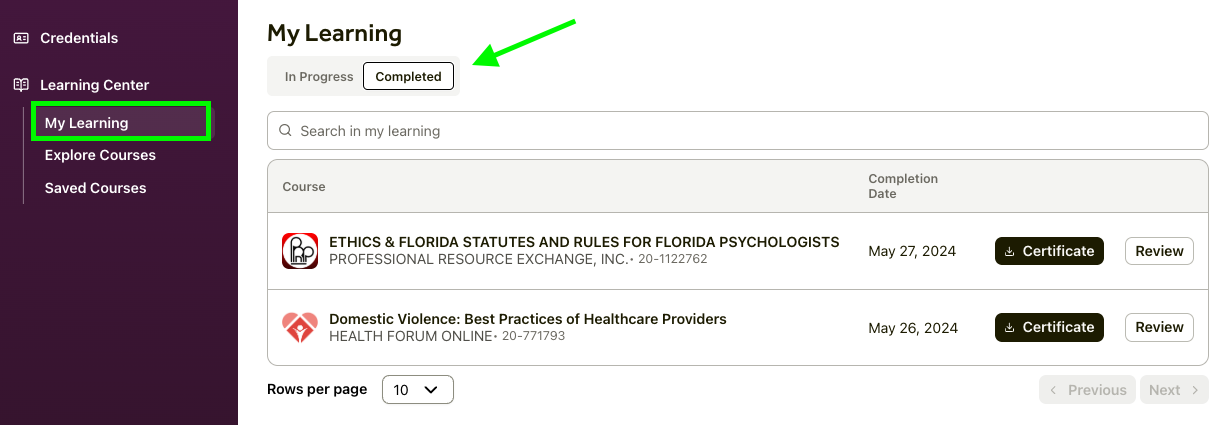Select the Completed tab
Viewport: 1229px width, 425px height.
click(408, 77)
